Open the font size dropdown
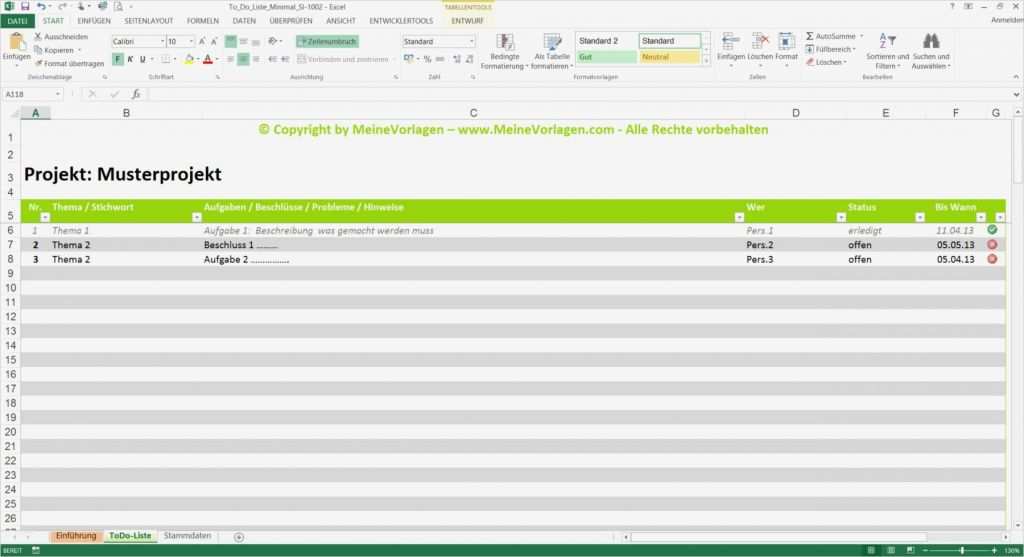1024x557 pixels. click(x=191, y=41)
